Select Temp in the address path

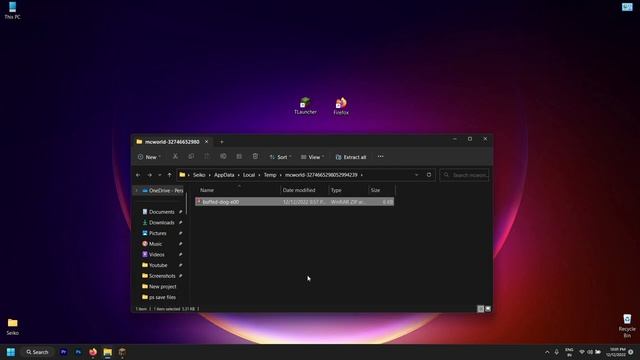point(270,175)
